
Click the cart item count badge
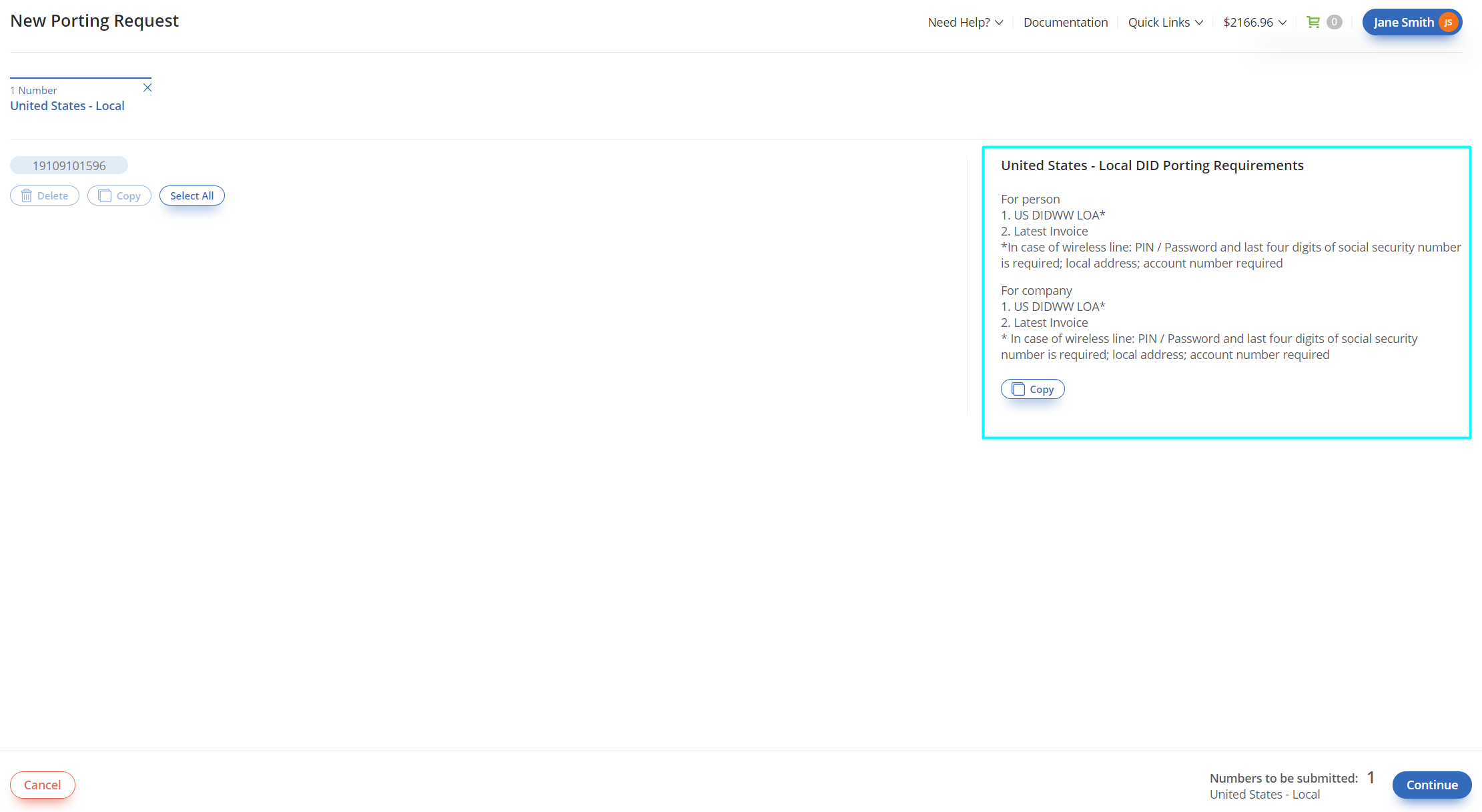tap(1334, 22)
